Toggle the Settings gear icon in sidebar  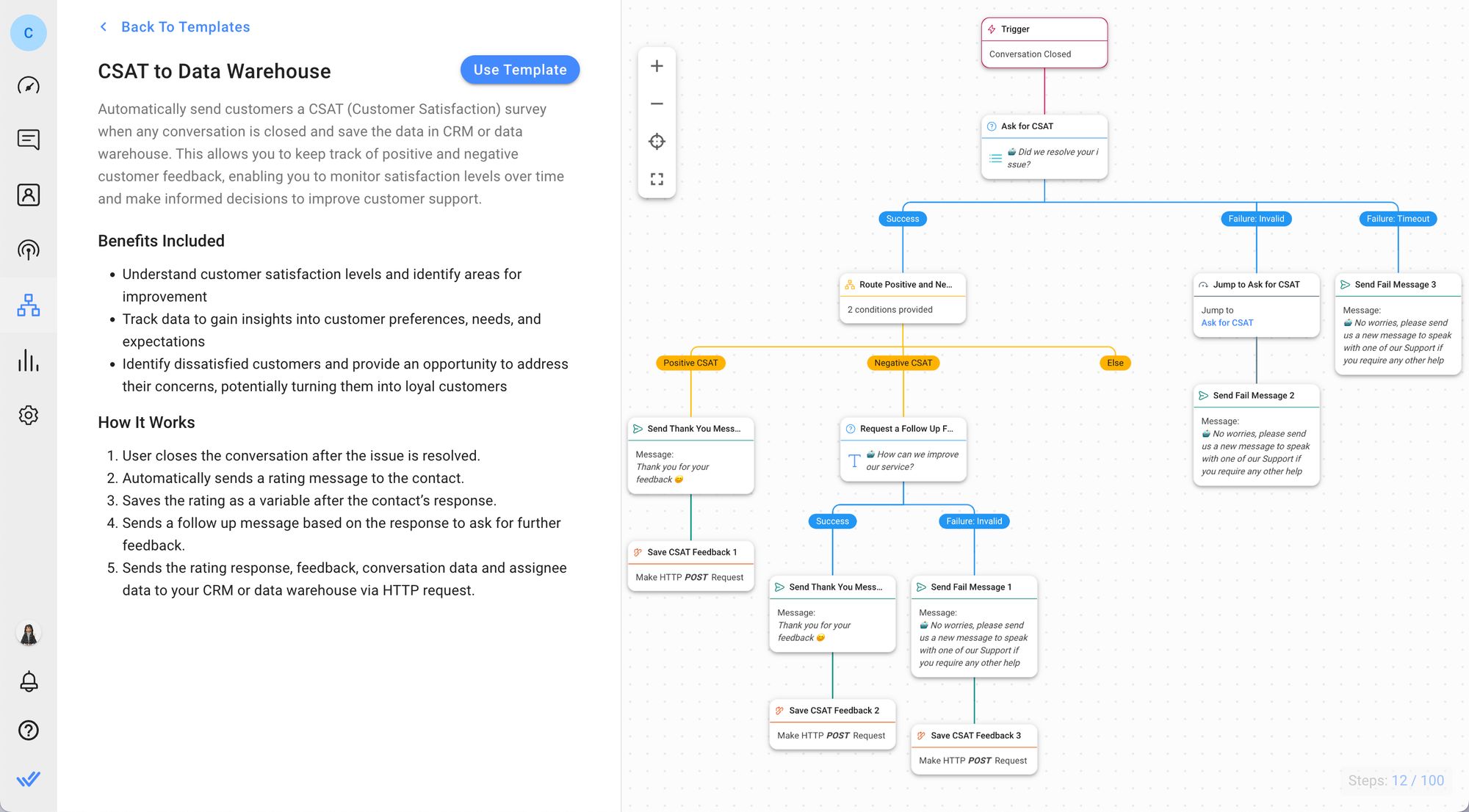click(x=28, y=413)
